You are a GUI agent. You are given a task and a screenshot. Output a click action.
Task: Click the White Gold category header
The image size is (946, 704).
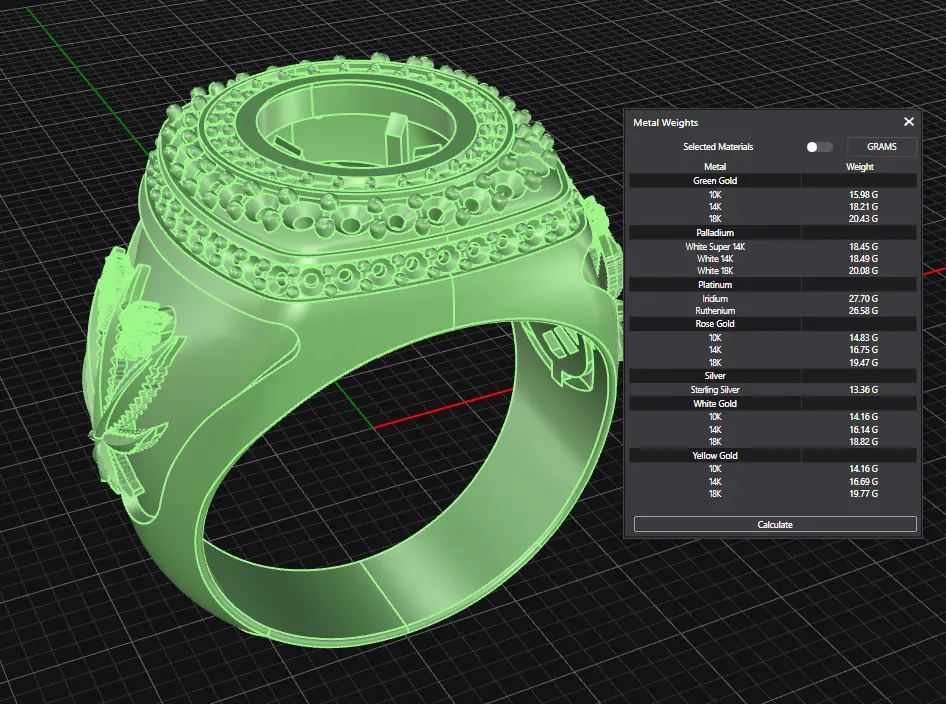pos(715,403)
